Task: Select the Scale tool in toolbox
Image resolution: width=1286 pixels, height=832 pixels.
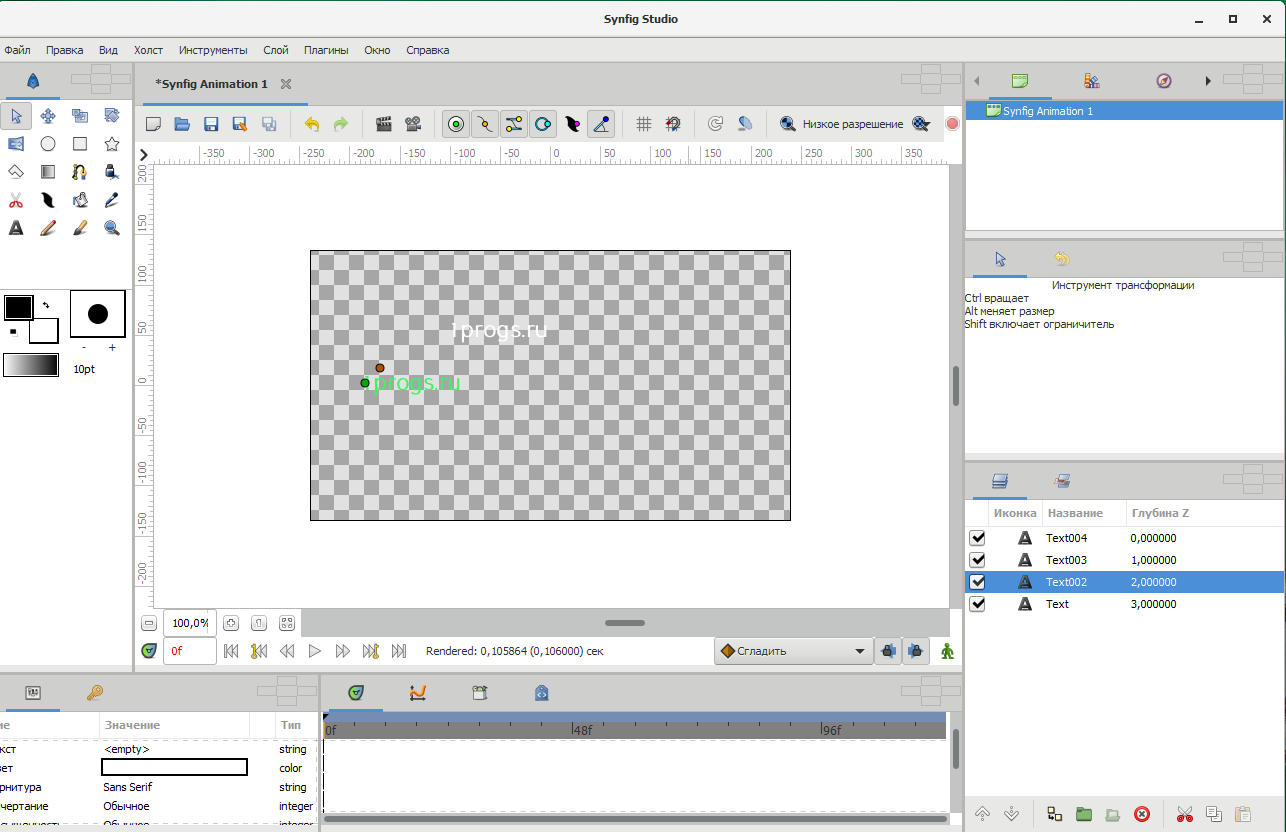Action: (x=80, y=116)
